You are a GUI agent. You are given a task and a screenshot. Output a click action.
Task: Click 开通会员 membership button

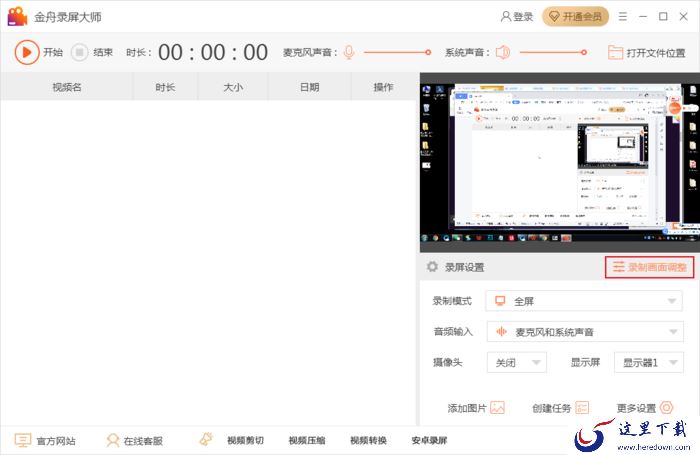click(x=575, y=17)
